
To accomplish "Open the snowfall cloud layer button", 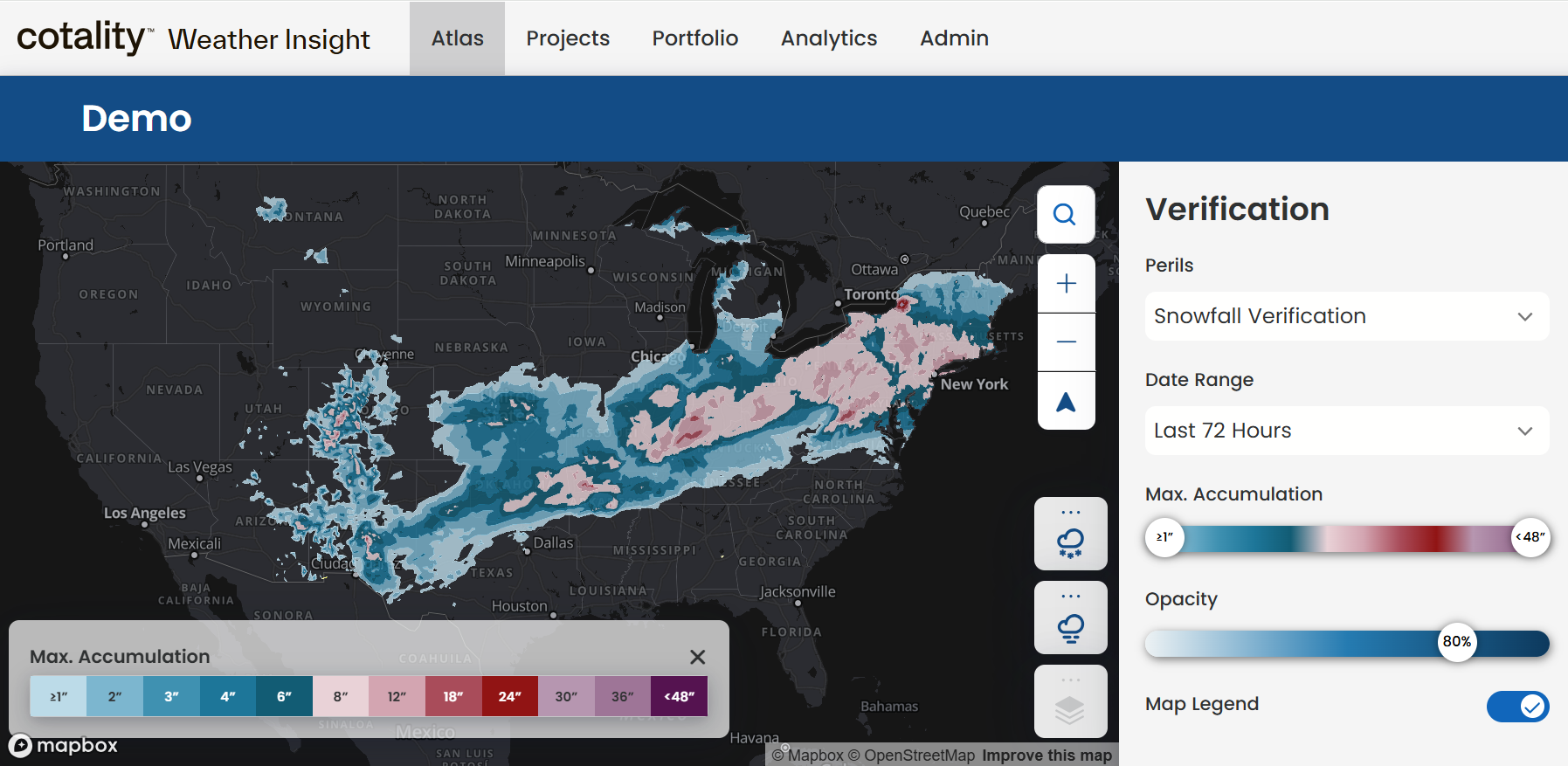I will pyautogui.click(x=1070, y=534).
